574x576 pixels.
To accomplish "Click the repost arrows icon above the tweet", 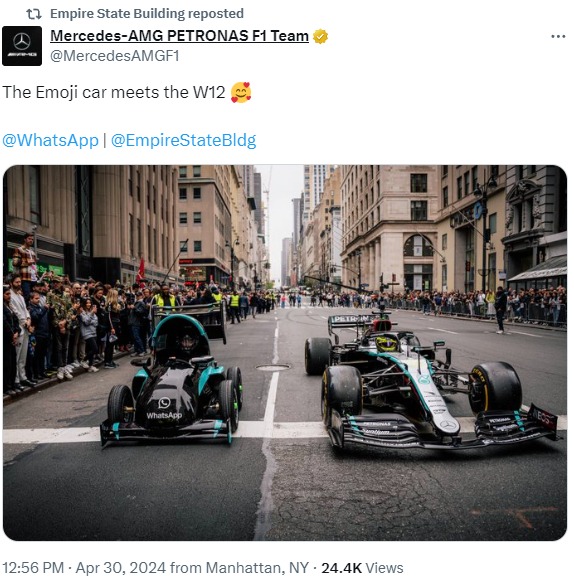I will 34,14.
